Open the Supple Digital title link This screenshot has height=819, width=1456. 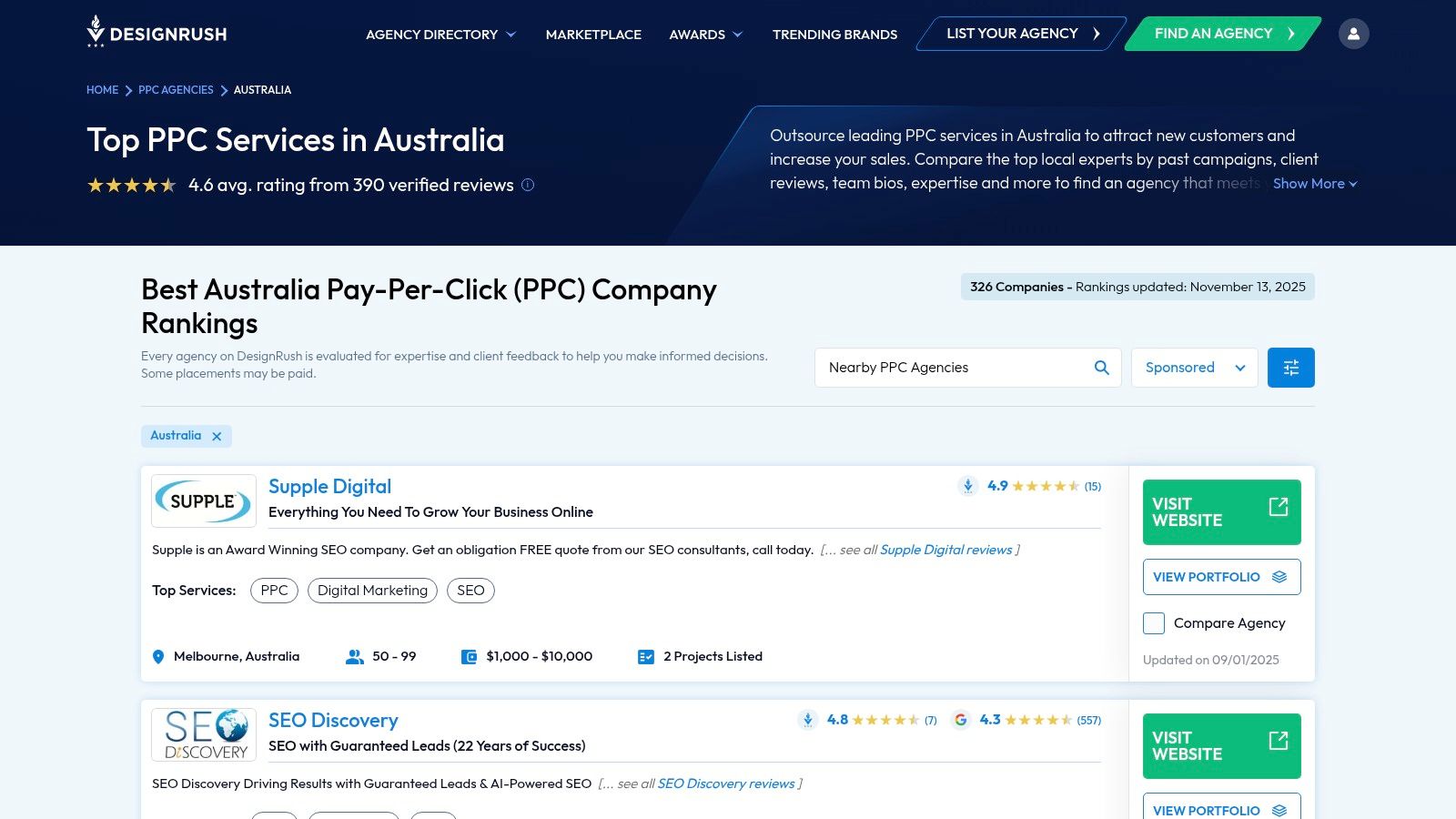(x=329, y=487)
